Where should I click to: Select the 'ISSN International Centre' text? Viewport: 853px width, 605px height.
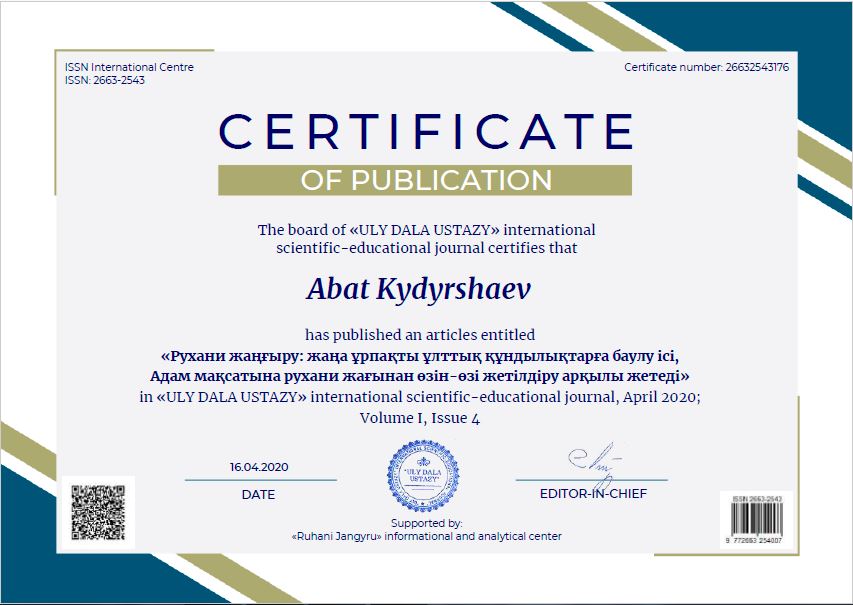(129, 67)
